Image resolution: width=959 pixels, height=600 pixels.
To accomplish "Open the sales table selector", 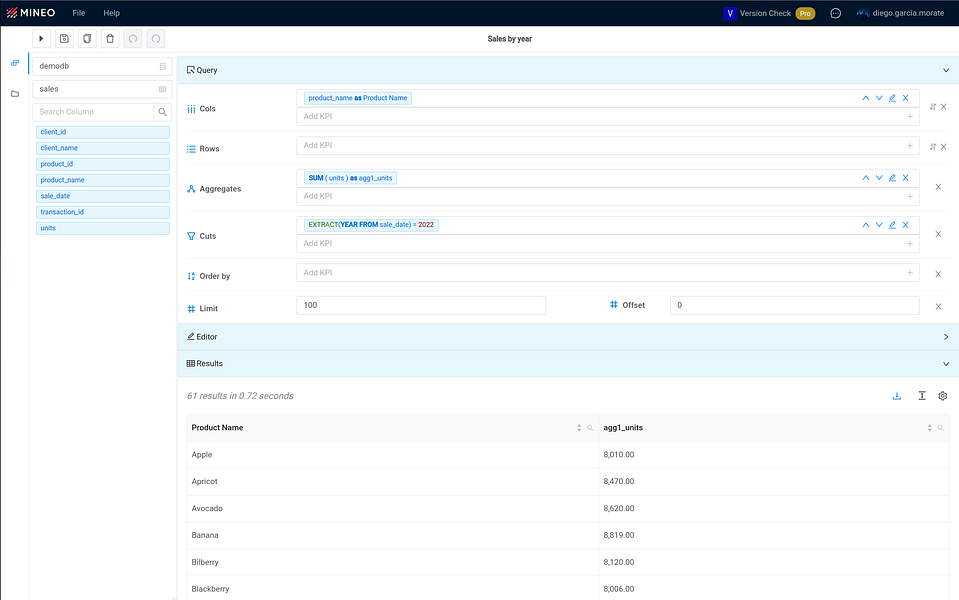I will point(102,89).
